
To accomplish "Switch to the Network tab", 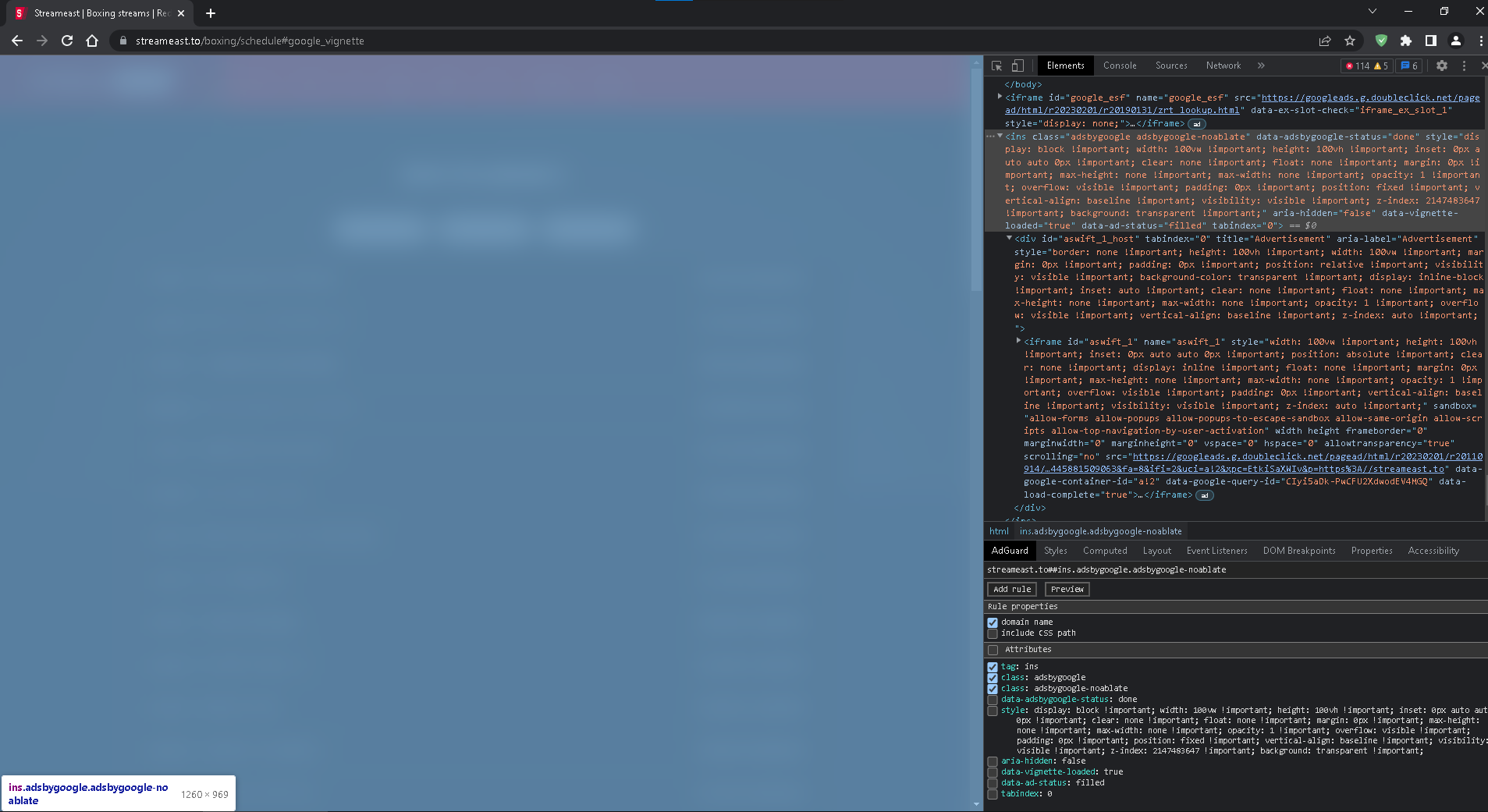I will 1223,66.
